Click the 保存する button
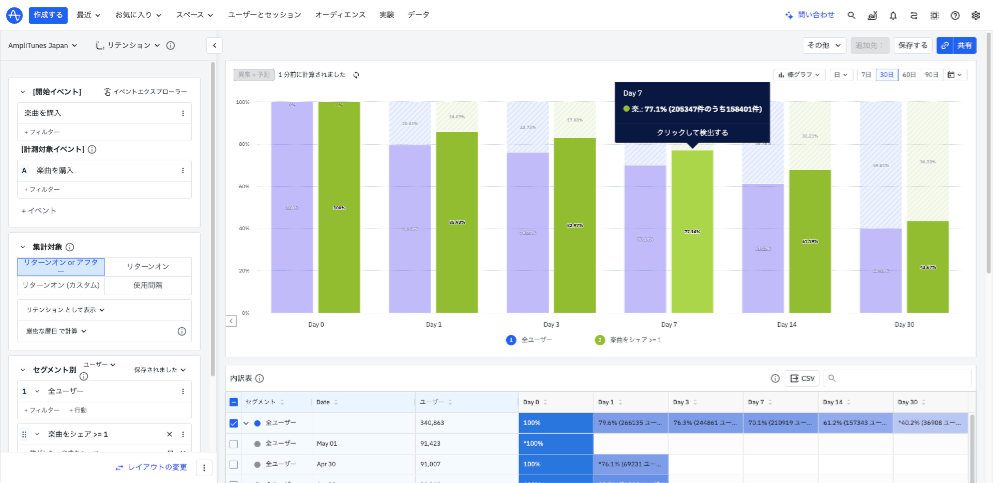Image resolution: width=993 pixels, height=483 pixels. coord(912,45)
